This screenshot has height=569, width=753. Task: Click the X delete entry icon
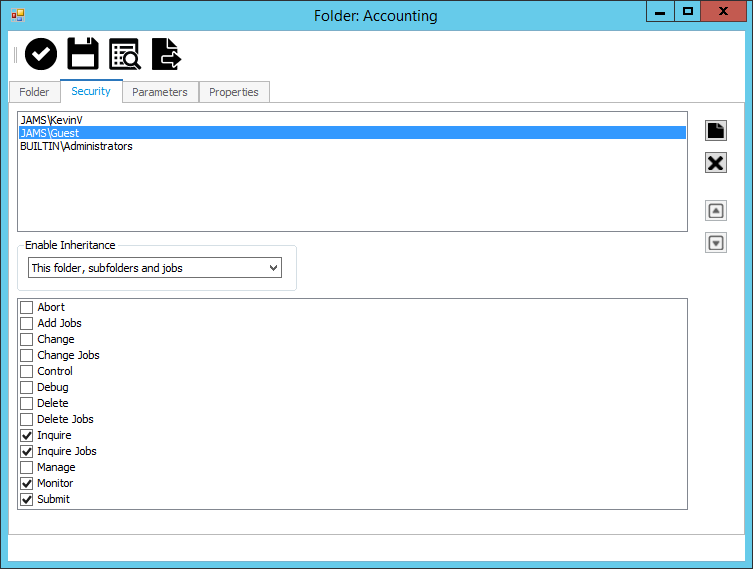click(716, 163)
